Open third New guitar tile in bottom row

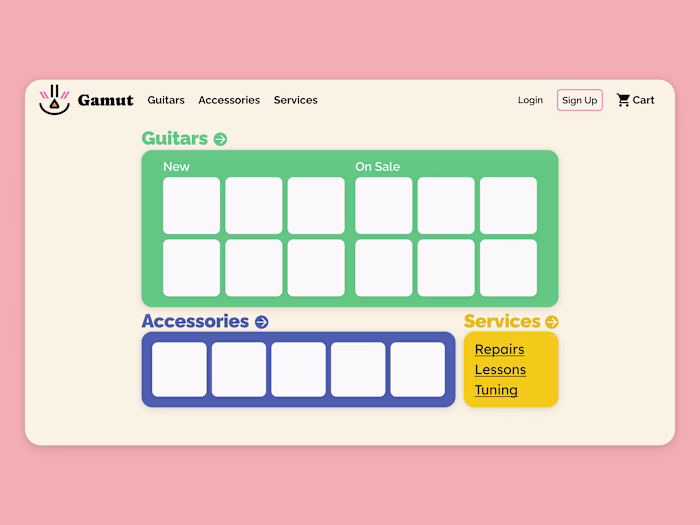pyautogui.click(x=316, y=268)
